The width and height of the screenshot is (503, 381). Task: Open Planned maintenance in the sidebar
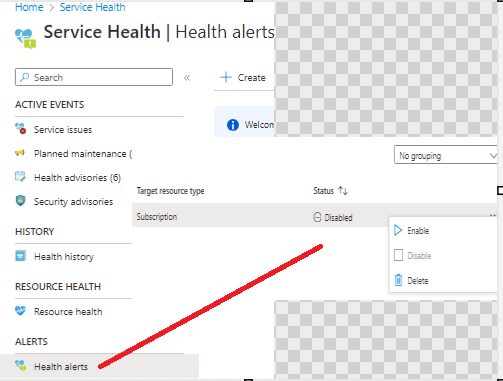pos(83,154)
